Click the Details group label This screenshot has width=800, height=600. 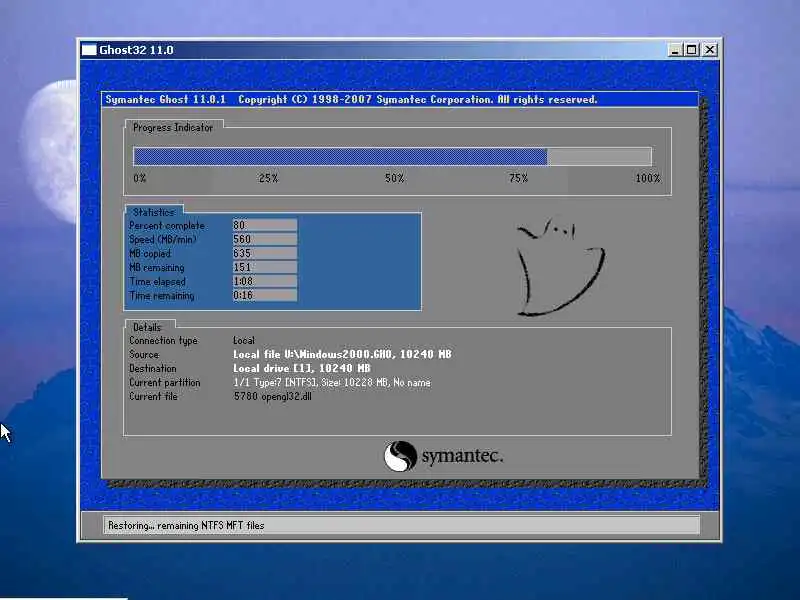tap(147, 327)
